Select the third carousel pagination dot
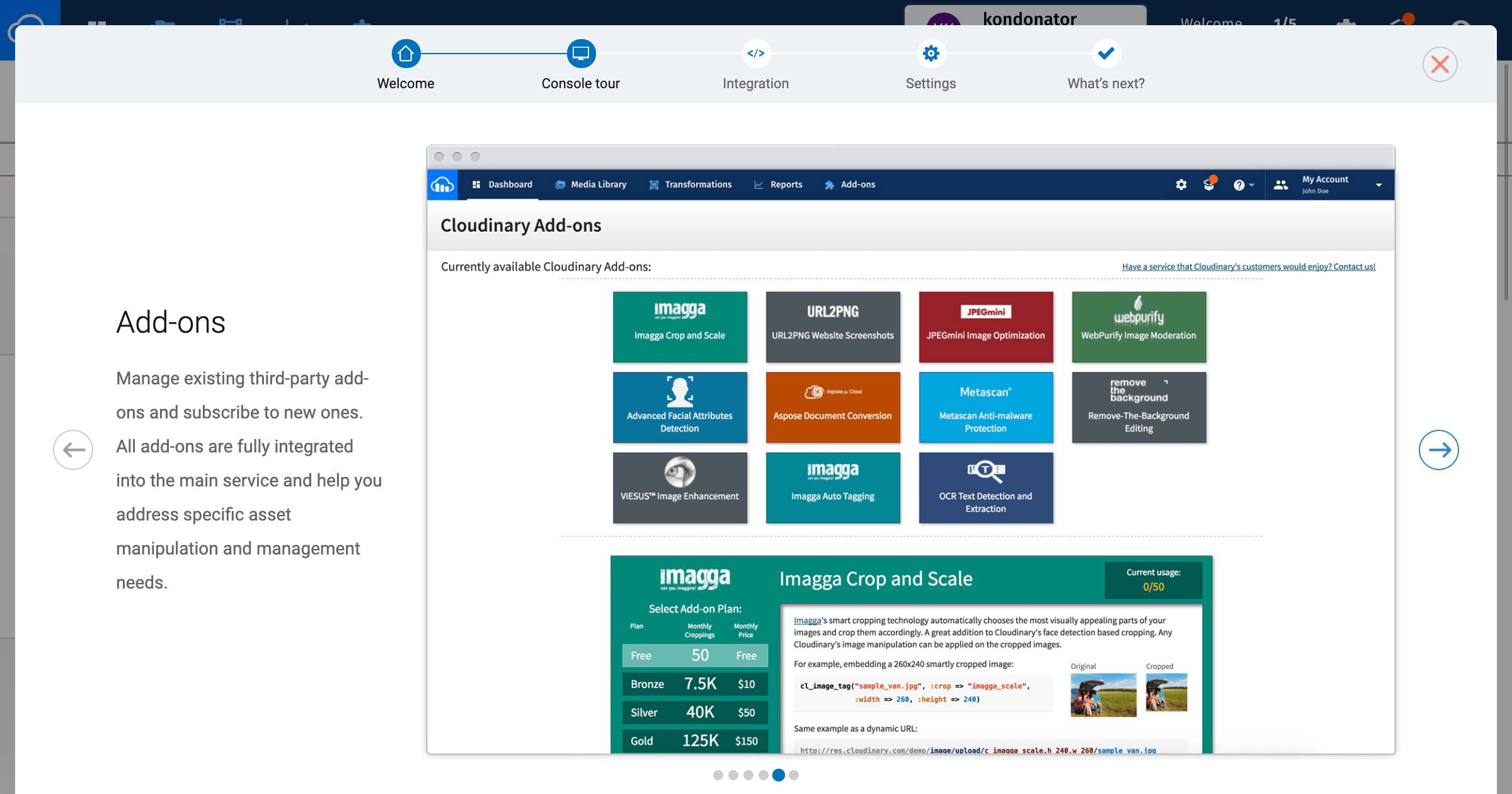 (x=748, y=775)
